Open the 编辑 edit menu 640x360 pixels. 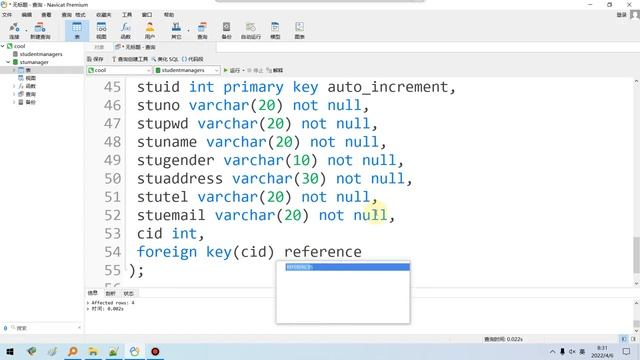pos(27,15)
